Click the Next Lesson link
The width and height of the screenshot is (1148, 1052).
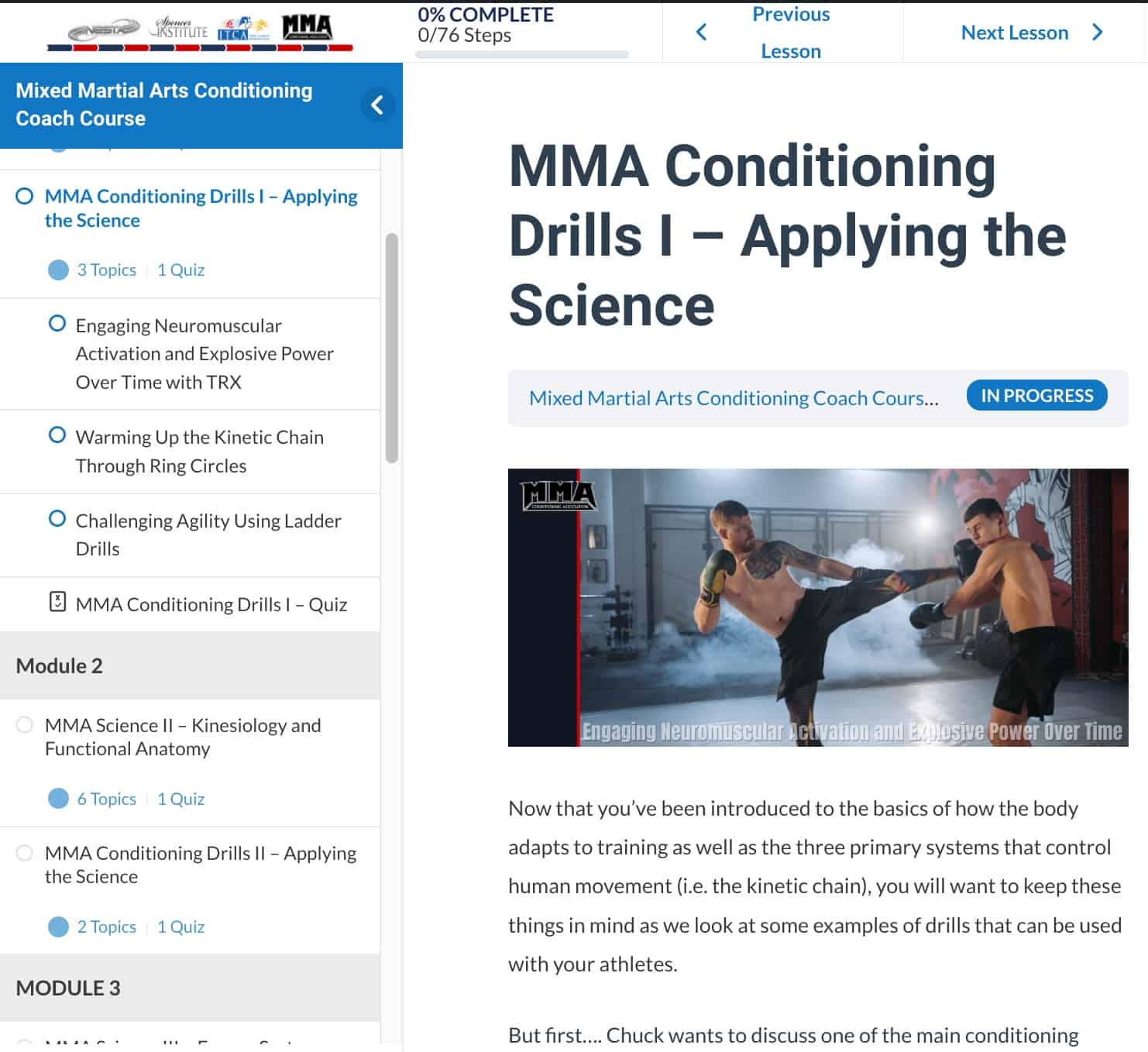pos(1014,33)
